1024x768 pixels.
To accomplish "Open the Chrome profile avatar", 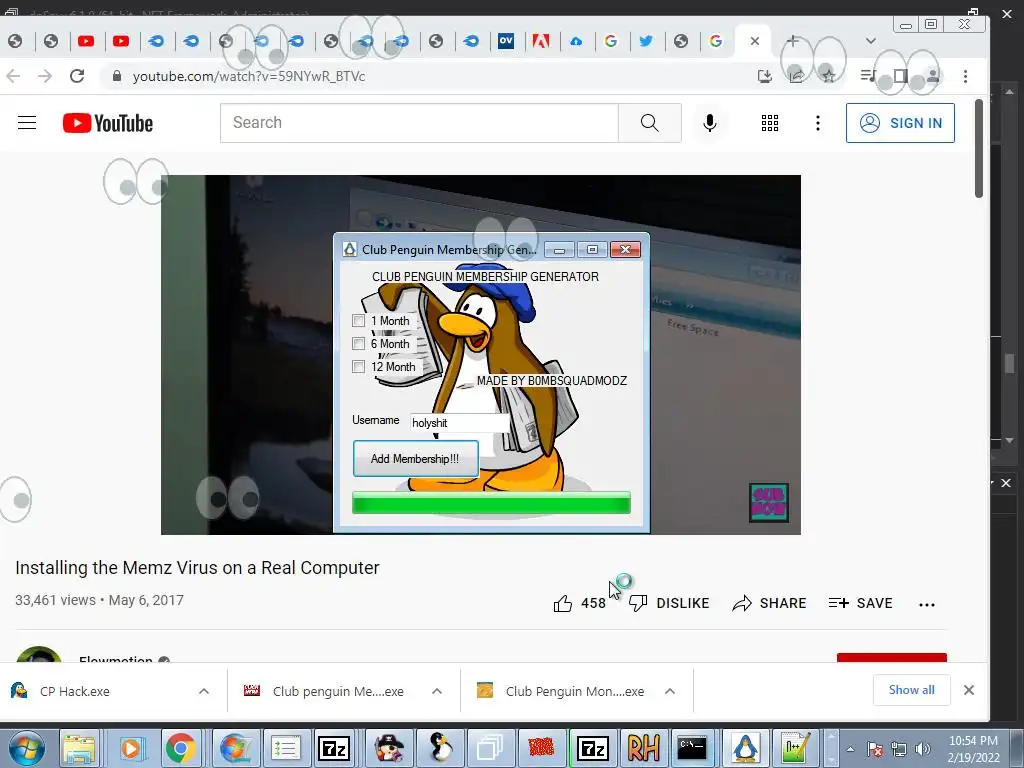I will coord(933,76).
